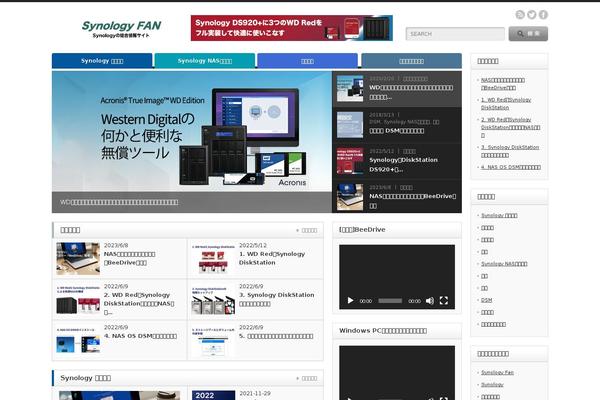The height and width of the screenshot is (400, 600).
Task: Select the third bright blue nav tab
Action: [307, 61]
